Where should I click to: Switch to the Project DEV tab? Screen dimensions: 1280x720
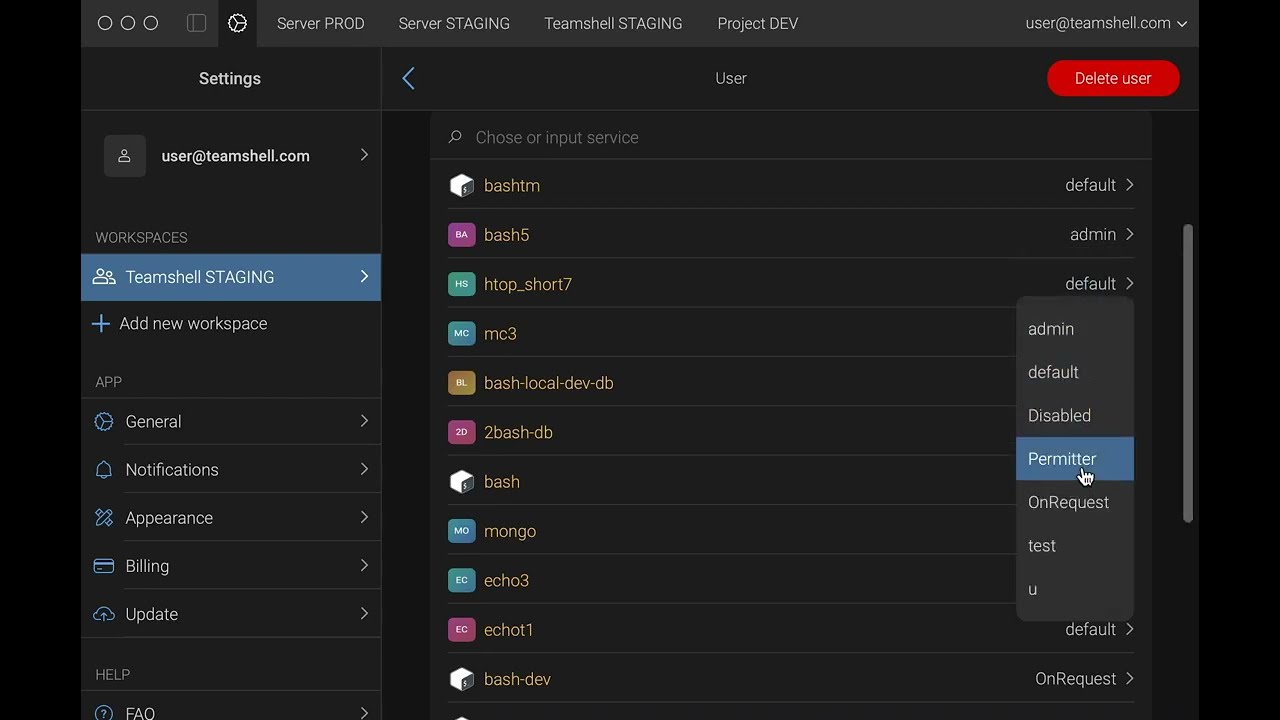pos(757,23)
